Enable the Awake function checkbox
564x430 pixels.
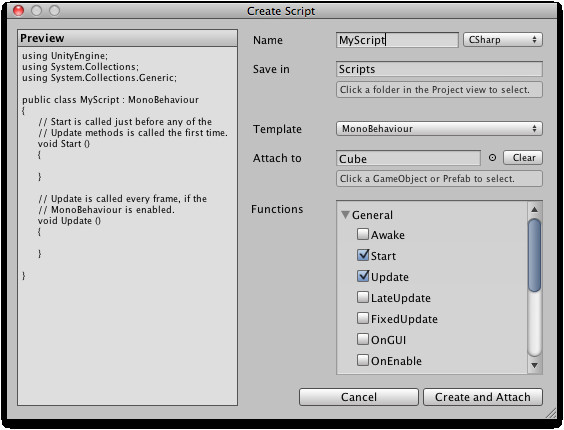(x=363, y=234)
